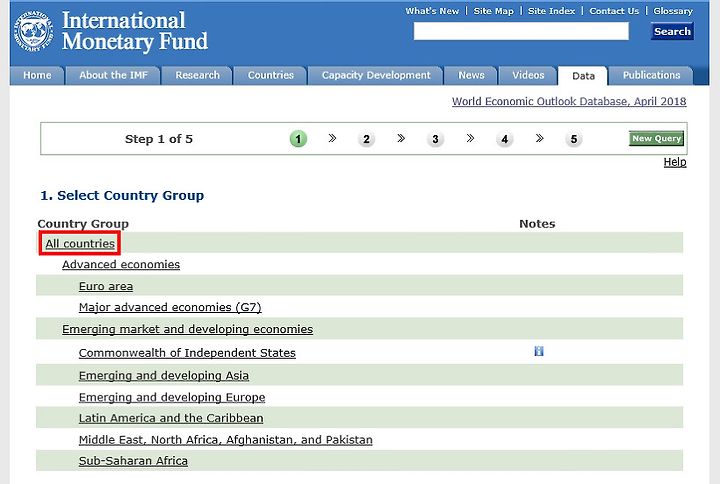
Task: Open the Site Index link
Action: pos(551,11)
